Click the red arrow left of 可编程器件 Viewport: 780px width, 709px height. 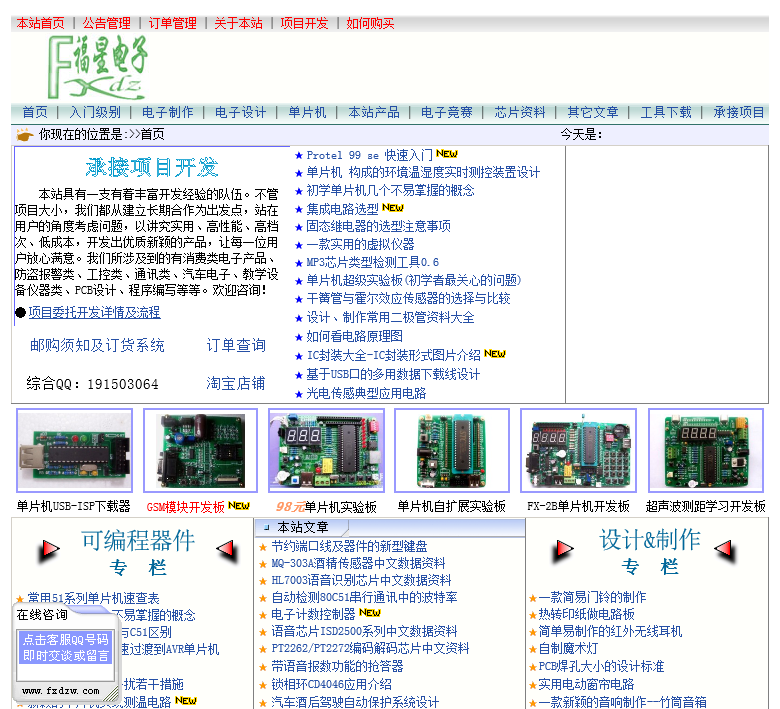[x=49, y=550]
